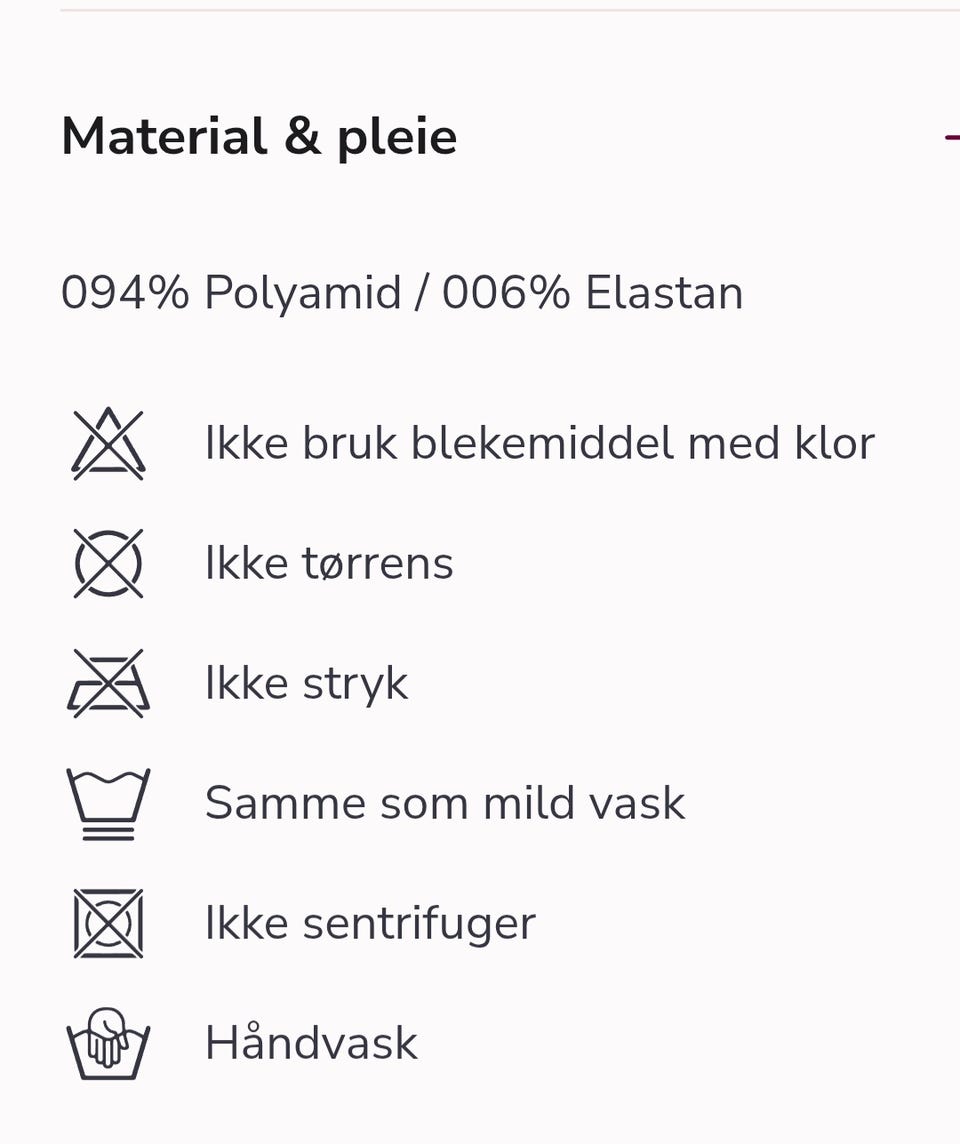Click the 'Ikke tørrens' label
The width and height of the screenshot is (960, 1144).
pos(329,563)
